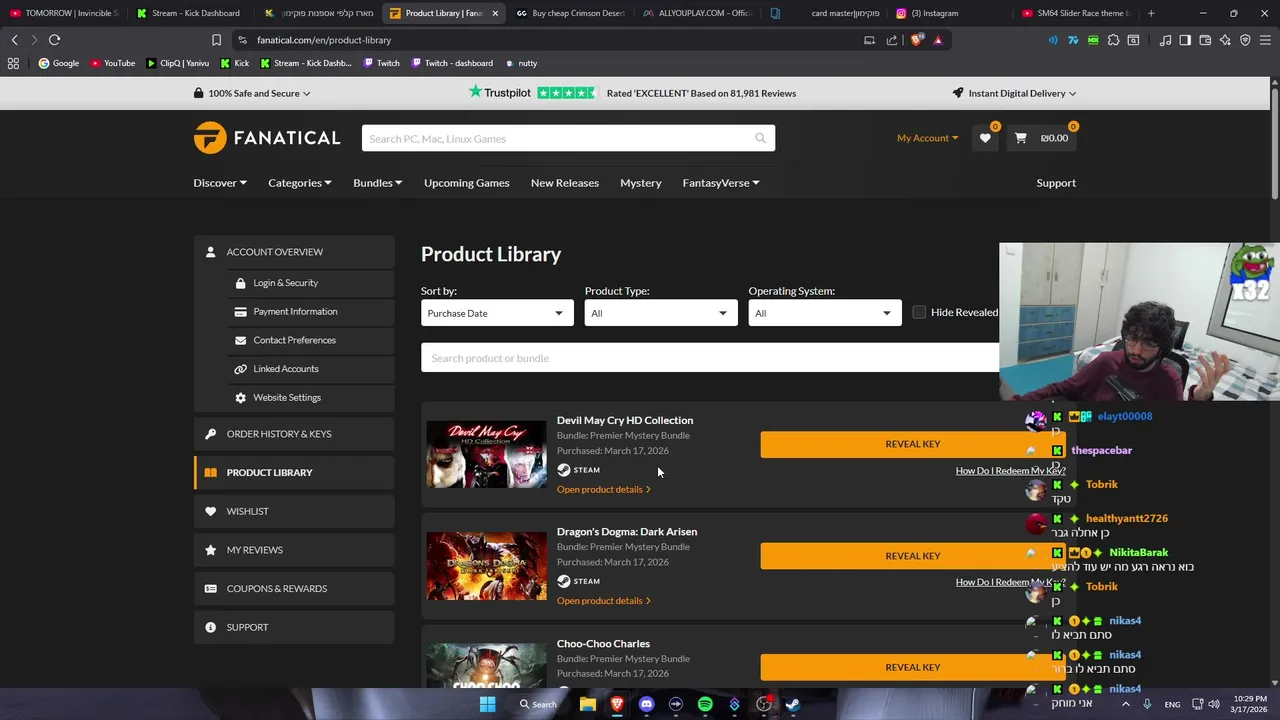Image resolution: width=1280 pixels, height=720 pixels.
Task: Expand the FantasyVerse menu
Action: tap(721, 183)
